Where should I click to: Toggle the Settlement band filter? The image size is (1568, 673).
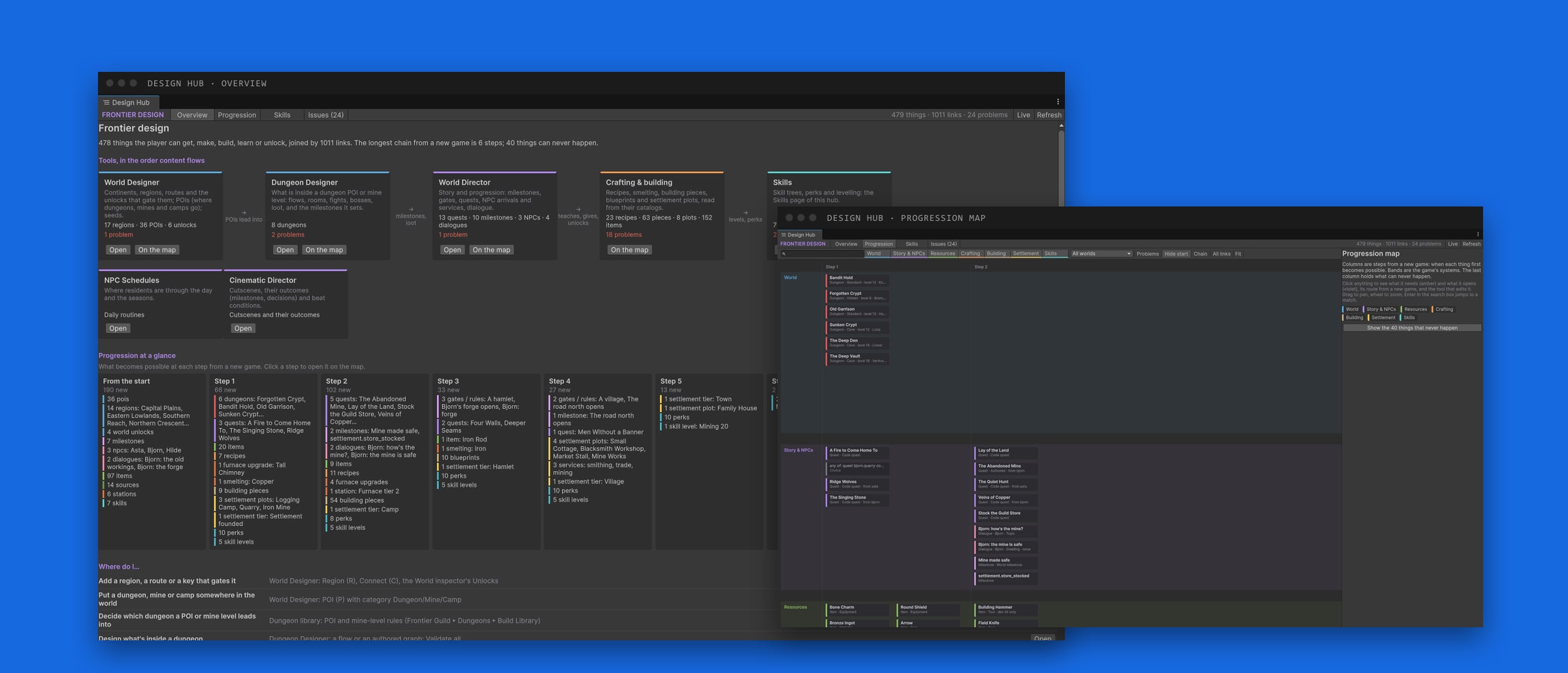(x=1026, y=254)
